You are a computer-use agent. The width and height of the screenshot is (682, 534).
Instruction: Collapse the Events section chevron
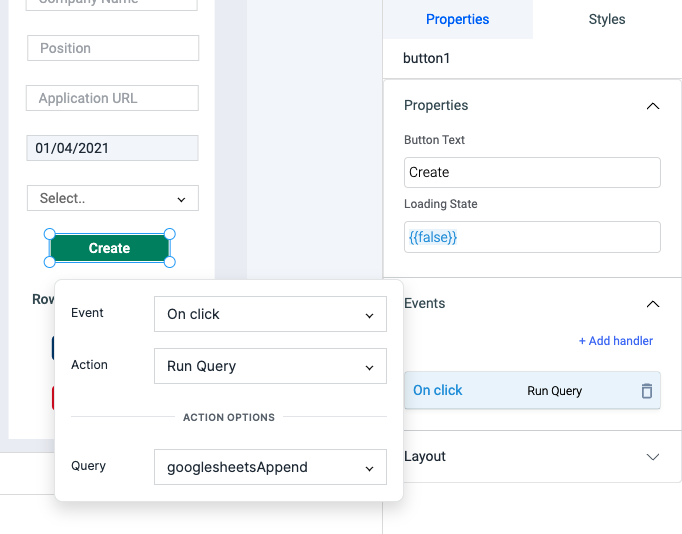coord(652,303)
